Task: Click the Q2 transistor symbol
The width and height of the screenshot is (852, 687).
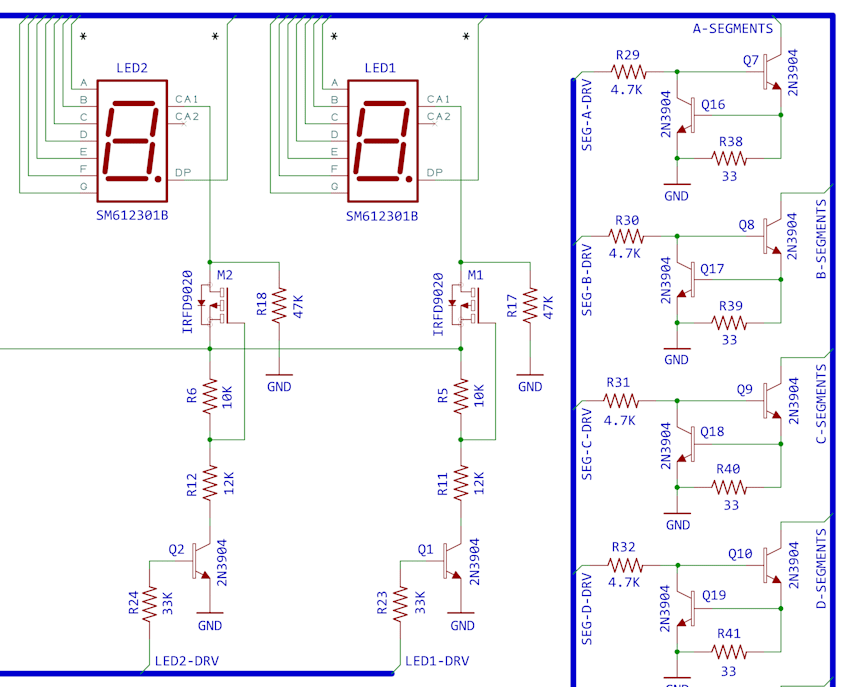Action: click(201, 561)
